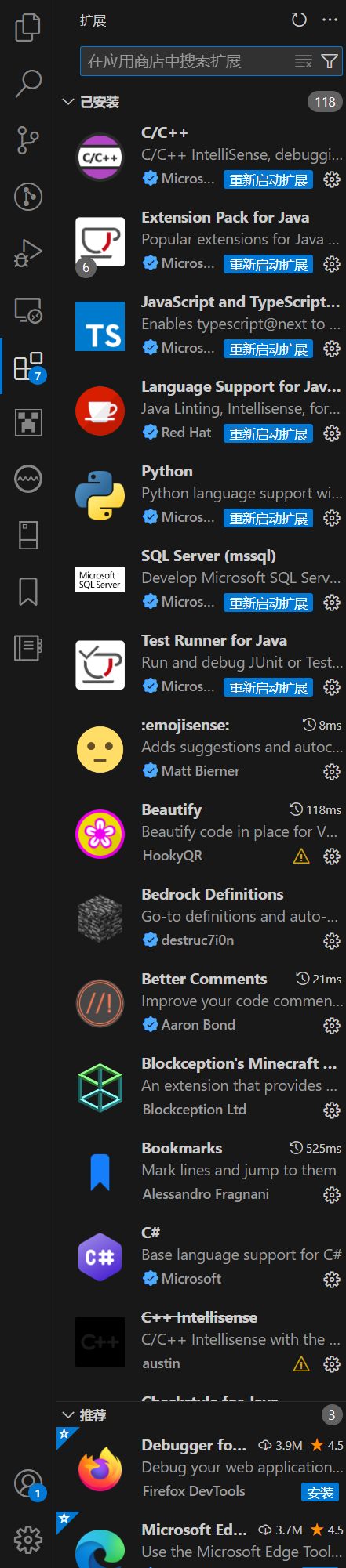Open the Blockception's Minecraft extension entry

point(201,1088)
